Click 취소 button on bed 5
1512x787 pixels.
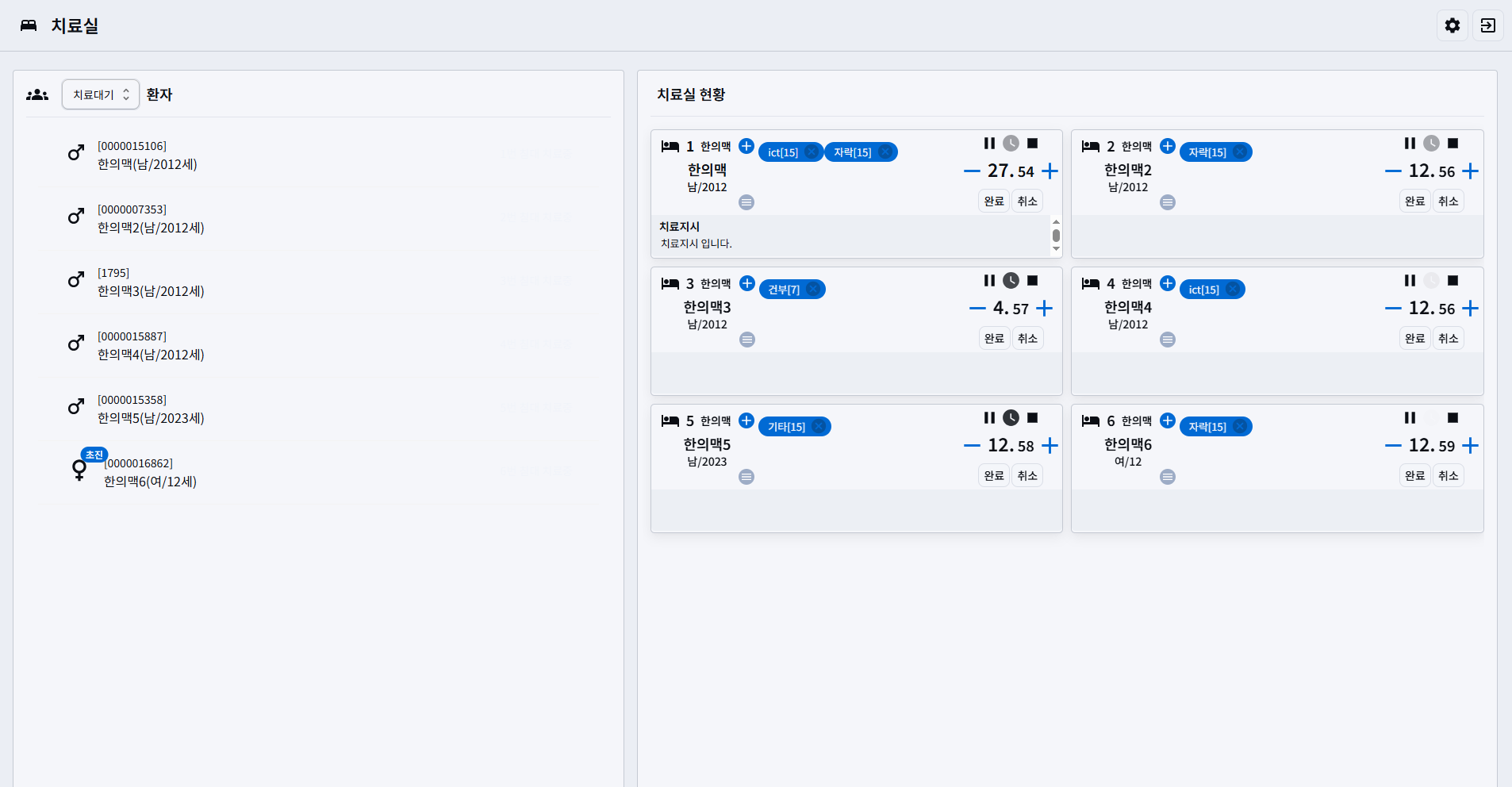(1027, 476)
